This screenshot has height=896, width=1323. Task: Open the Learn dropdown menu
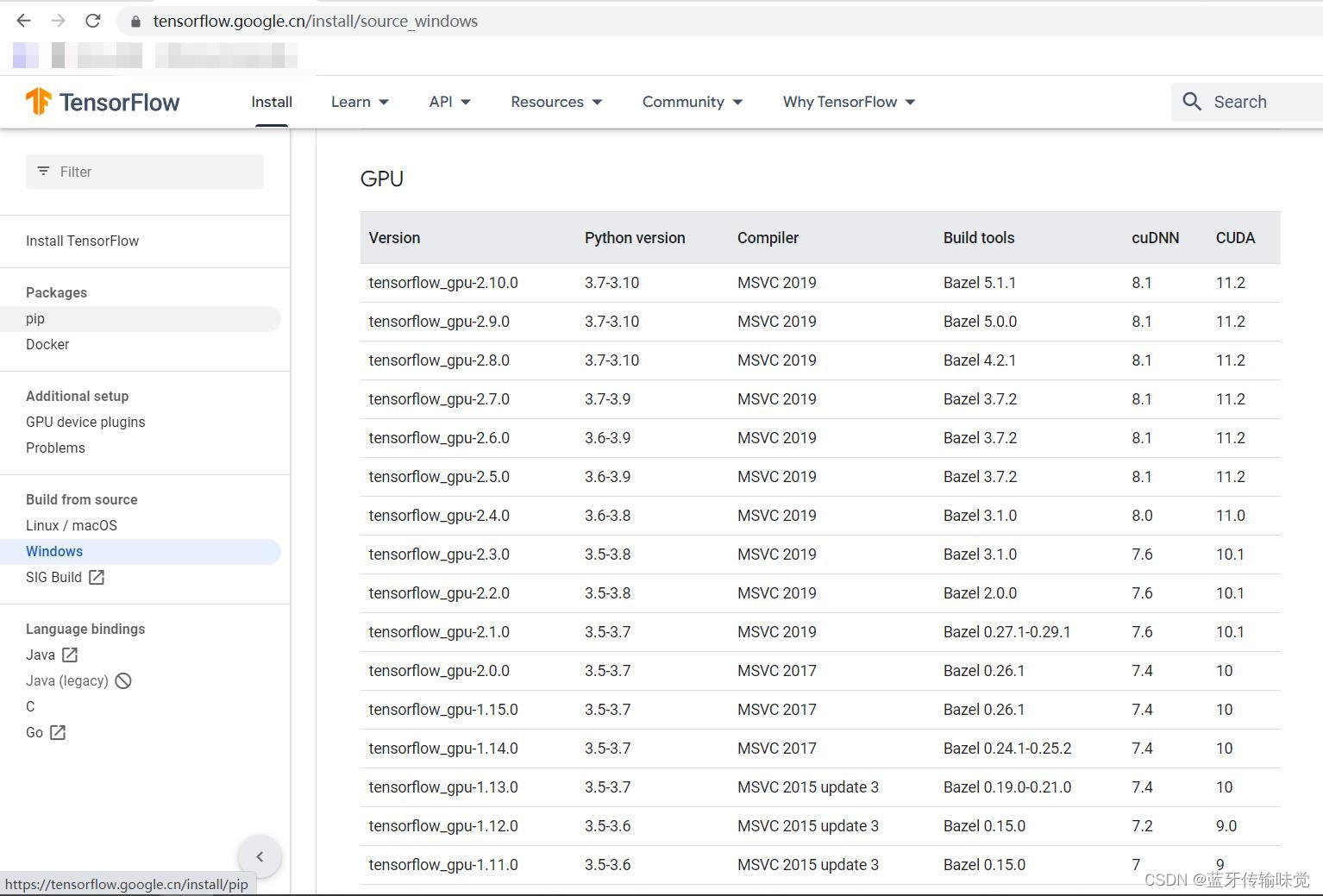360,102
